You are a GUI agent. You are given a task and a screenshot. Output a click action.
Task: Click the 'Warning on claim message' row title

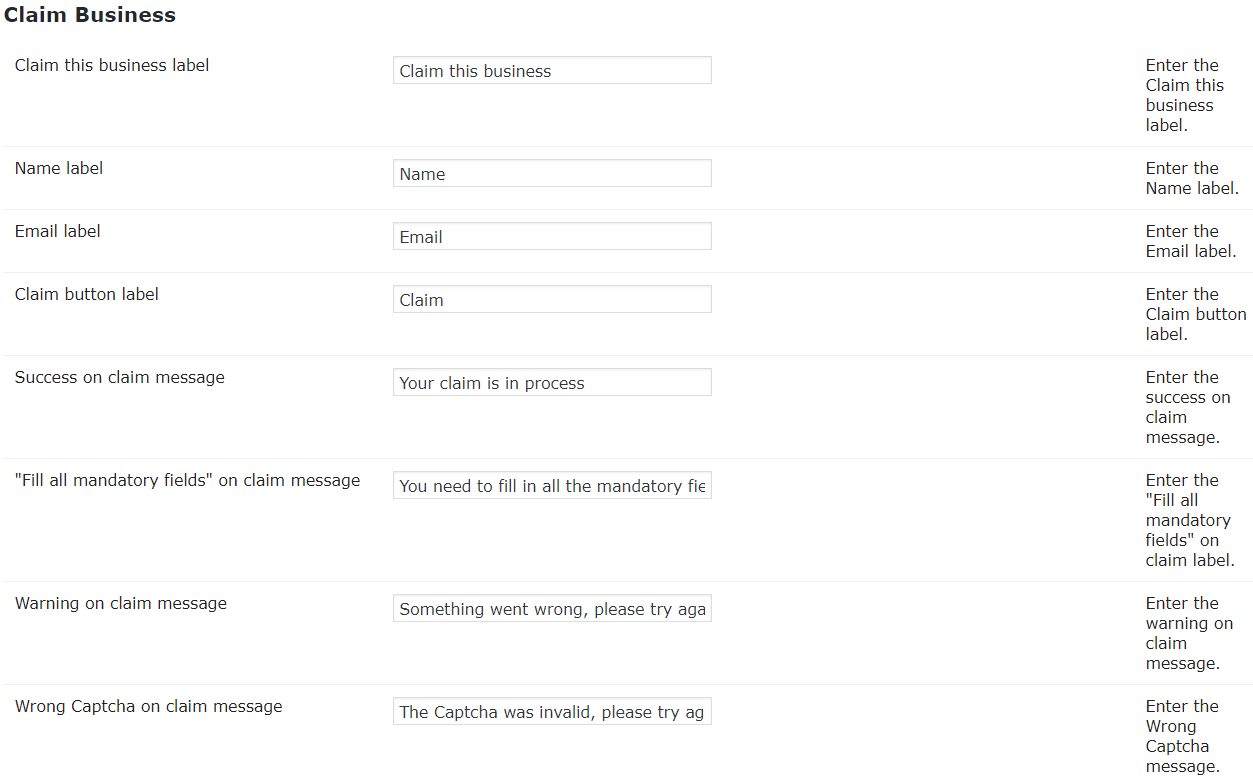point(121,604)
